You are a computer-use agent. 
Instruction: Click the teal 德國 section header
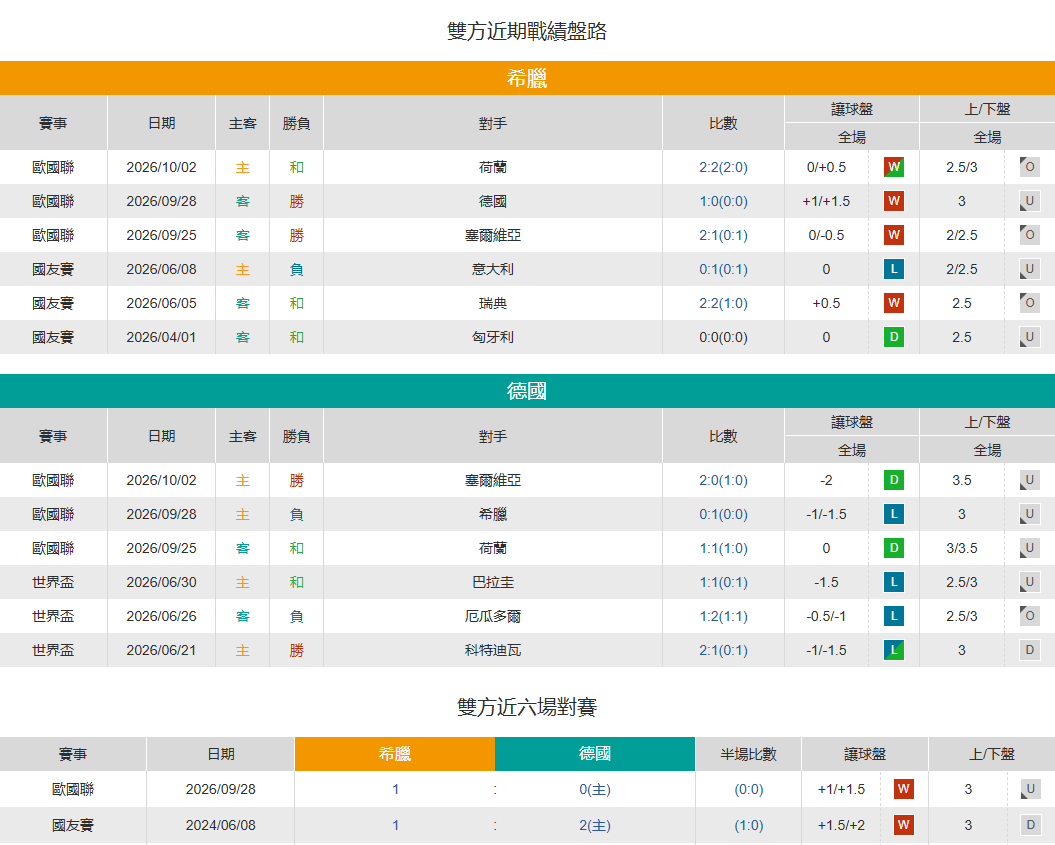(528, 391)
